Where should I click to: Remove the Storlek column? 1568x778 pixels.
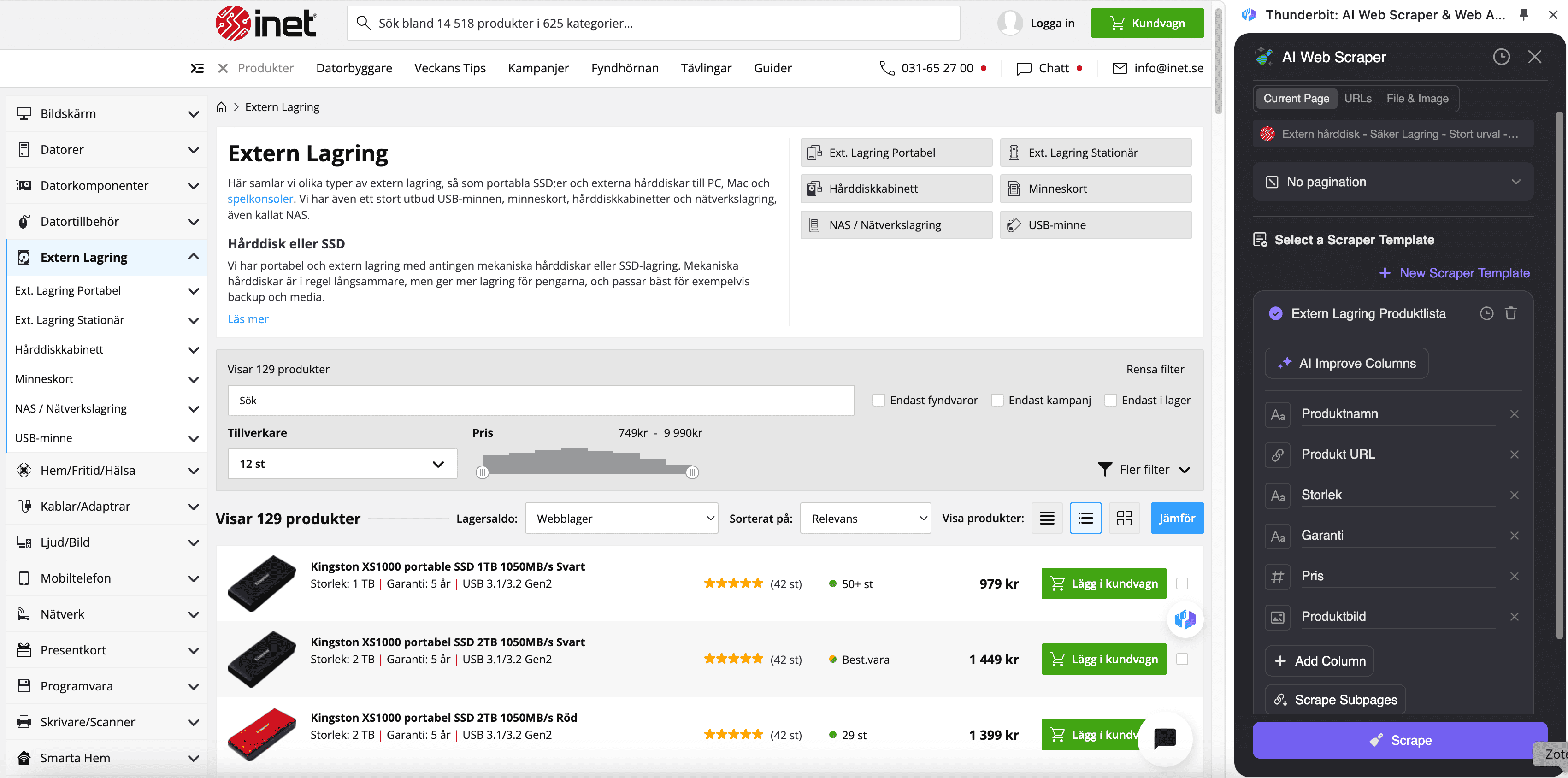(x=1514, y=495)
